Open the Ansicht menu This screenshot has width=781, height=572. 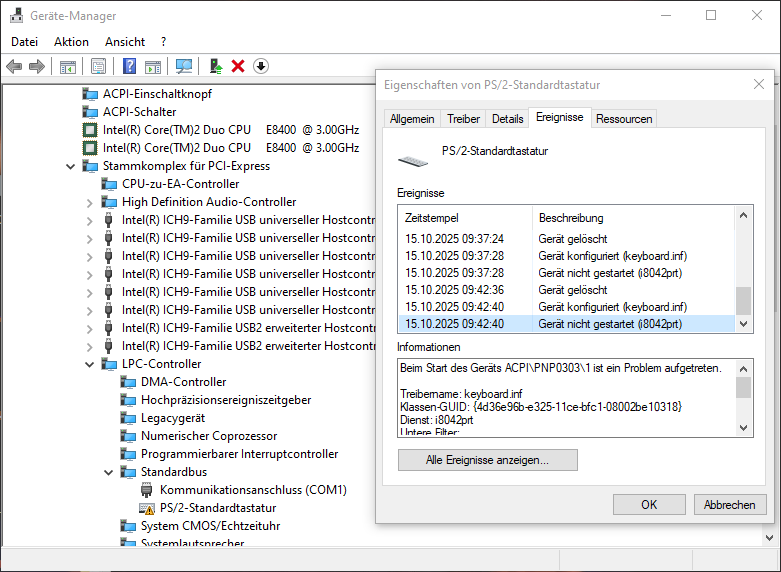[x=125, y=42]
